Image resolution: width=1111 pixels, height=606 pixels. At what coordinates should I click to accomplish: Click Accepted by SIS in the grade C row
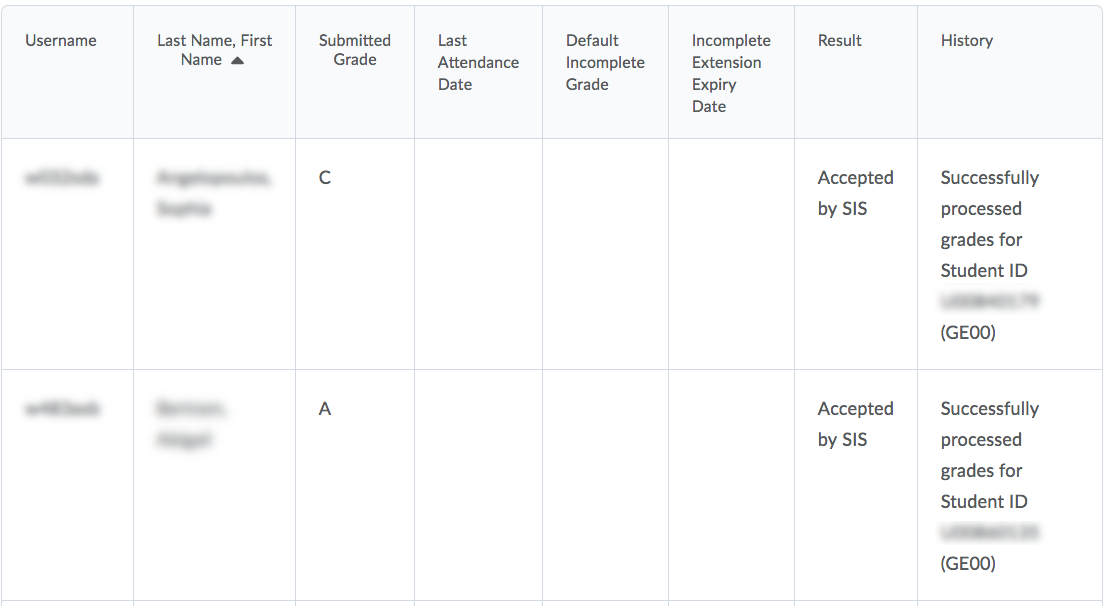(x=855, y=193)
